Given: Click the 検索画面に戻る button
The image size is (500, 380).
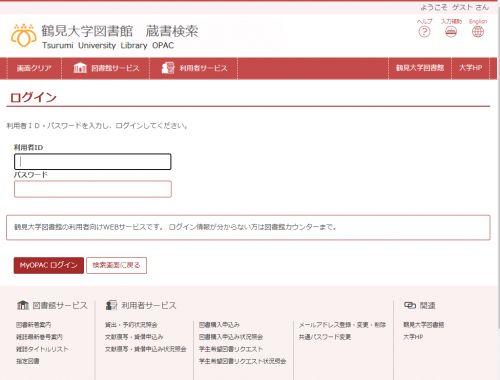Looking at the screenshot, I should pyautogui.click(x=116, y=265).
